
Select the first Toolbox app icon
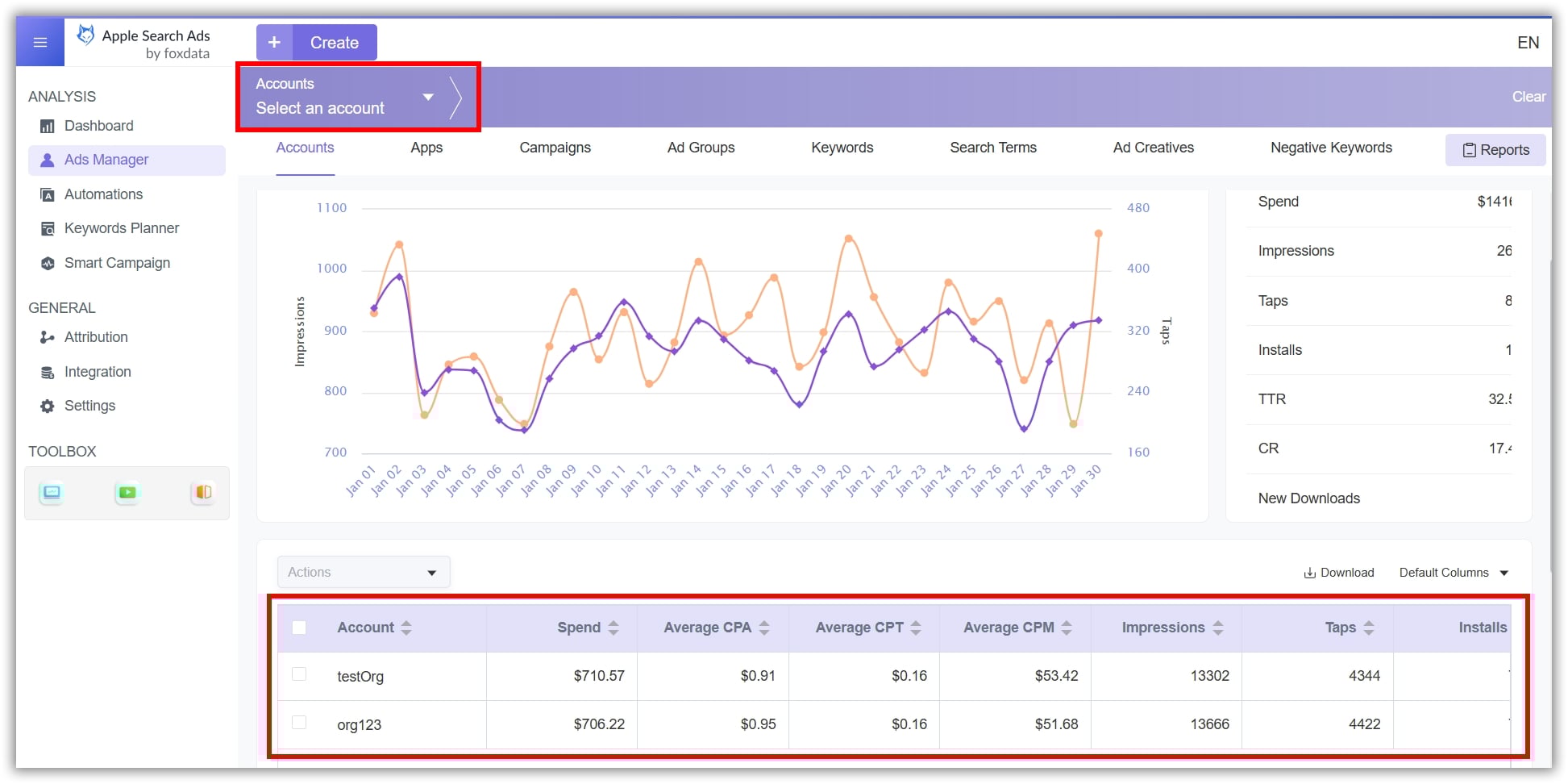(51, 493)
